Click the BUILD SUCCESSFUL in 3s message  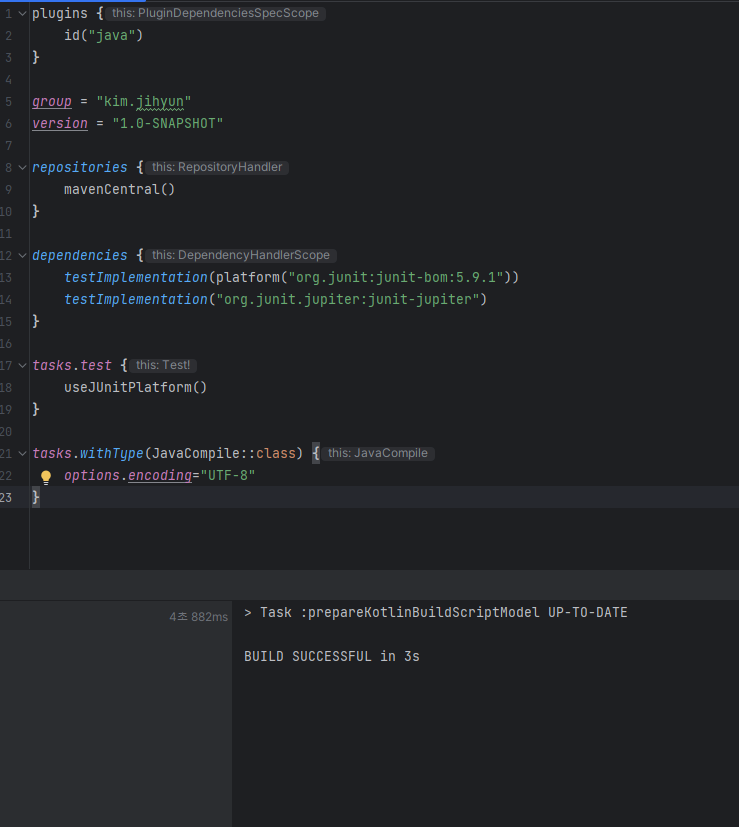coord(332,657)
